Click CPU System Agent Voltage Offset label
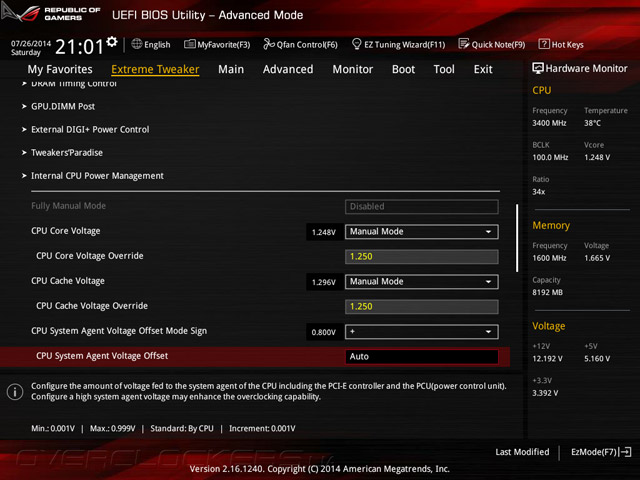 pyautogui.click(x=102, y=356)
